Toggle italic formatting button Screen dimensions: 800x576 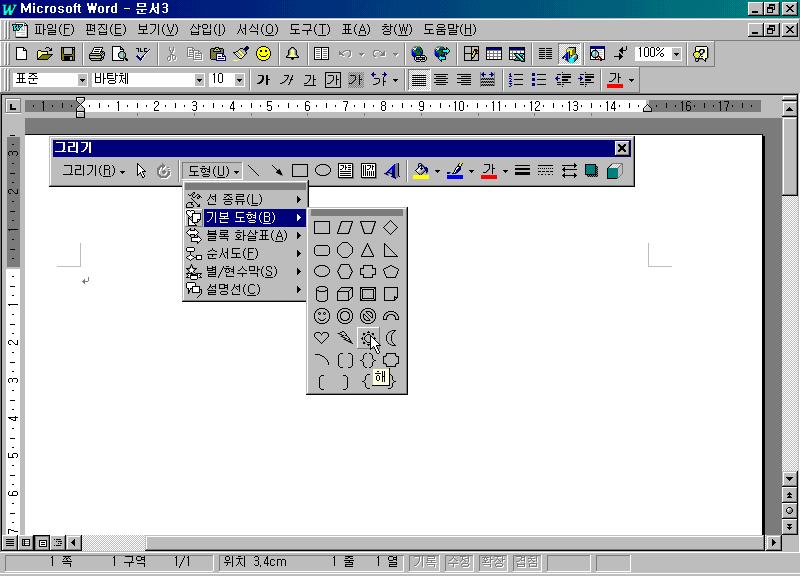287,80
